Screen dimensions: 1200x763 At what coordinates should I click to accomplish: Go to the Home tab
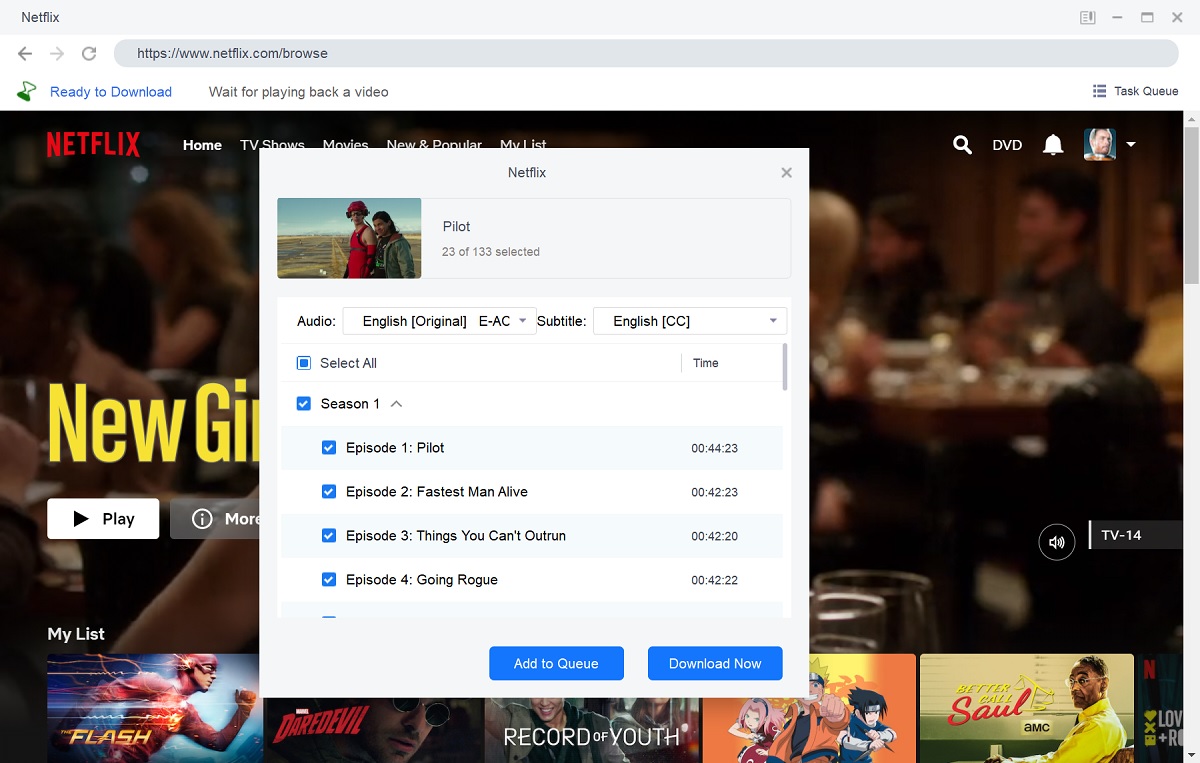[x=202, y=145]
